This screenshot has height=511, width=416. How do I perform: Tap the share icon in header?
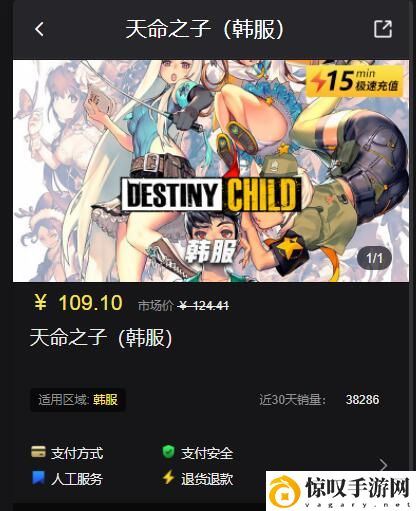coord(383,29)
